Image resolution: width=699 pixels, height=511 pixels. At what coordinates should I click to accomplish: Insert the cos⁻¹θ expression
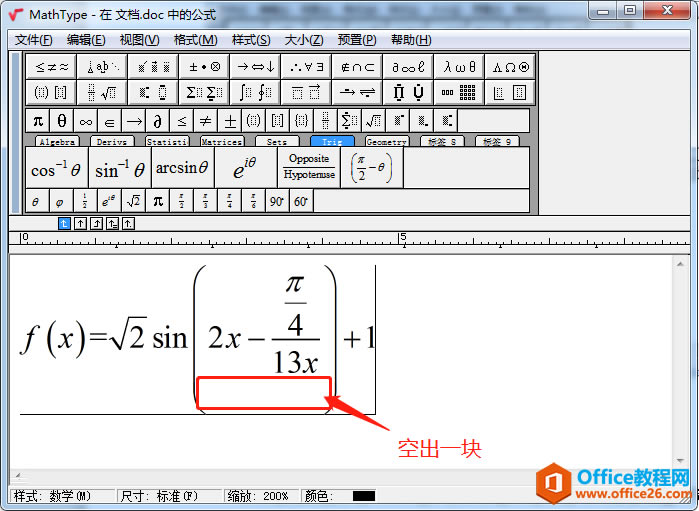pos(57,168)
